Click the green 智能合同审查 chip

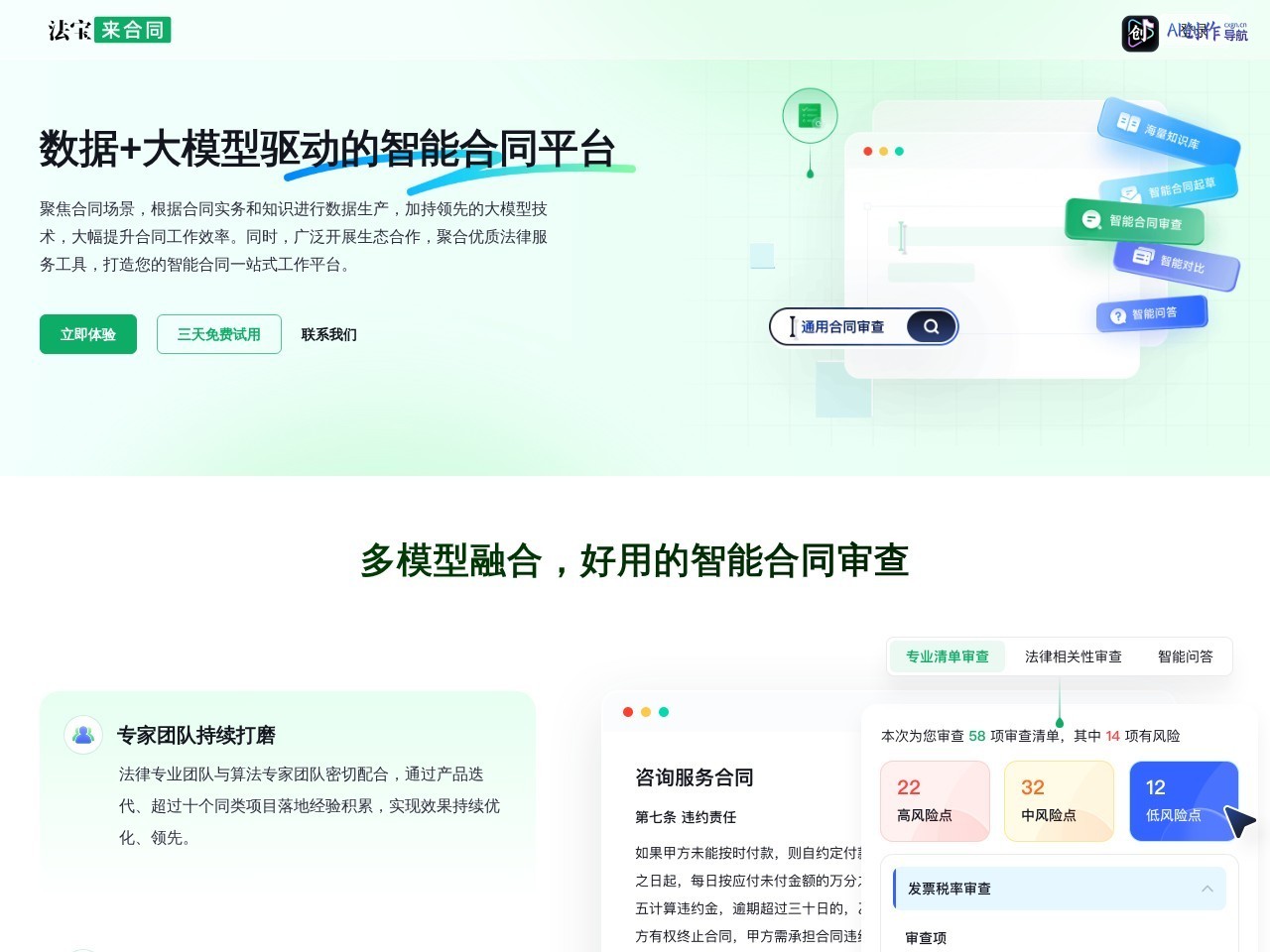(x=1135, y=221)
